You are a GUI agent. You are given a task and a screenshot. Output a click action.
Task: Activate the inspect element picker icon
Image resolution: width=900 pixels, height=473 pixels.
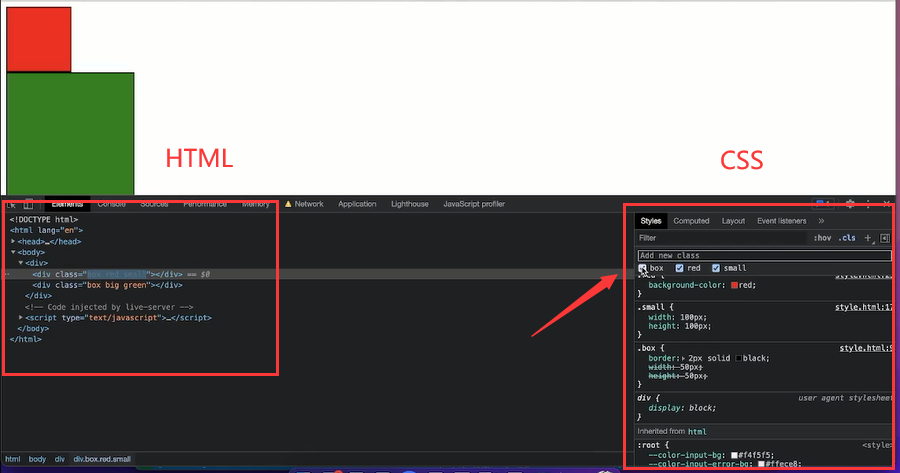[x=11, y=204]
